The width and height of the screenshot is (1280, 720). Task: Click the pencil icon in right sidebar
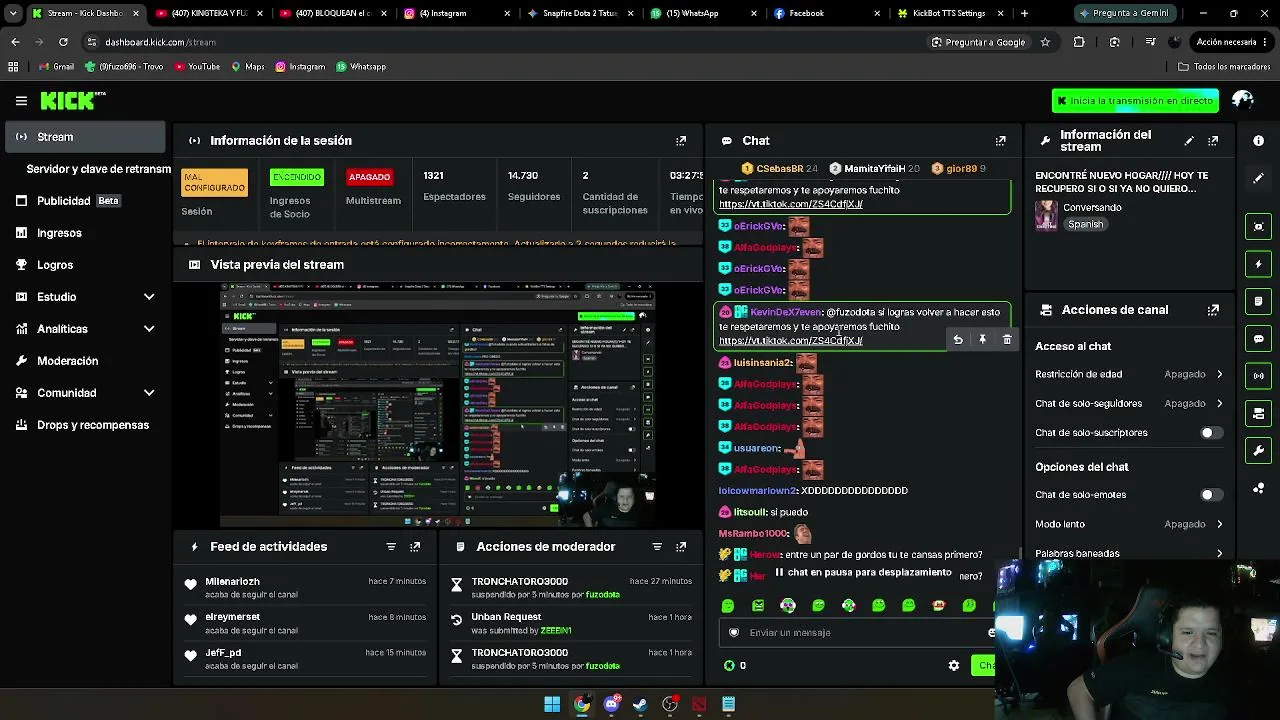point(1259,178)
